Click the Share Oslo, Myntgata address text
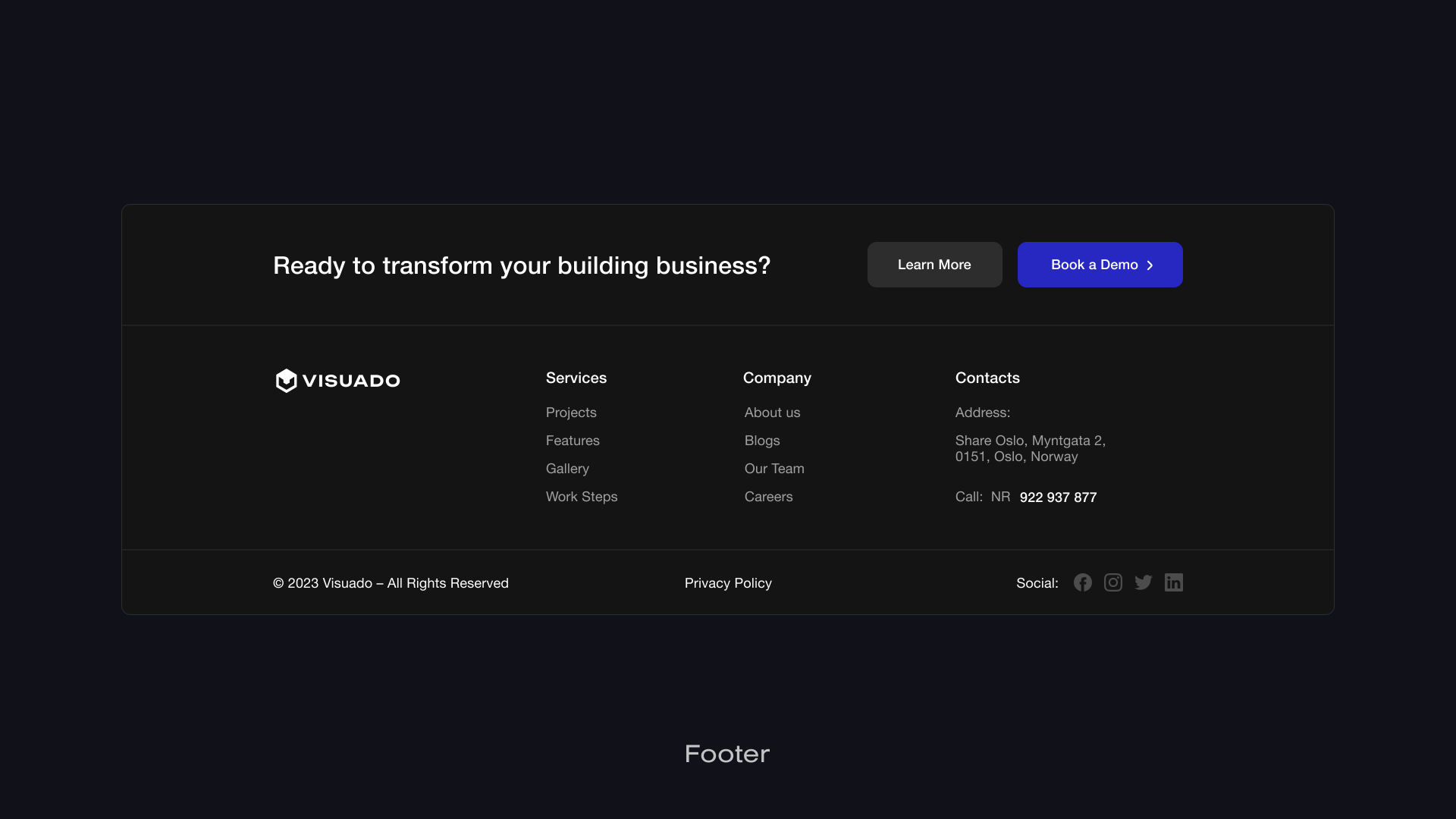This screenshot has height=819, width=1456. click(x=1031, y=448)
